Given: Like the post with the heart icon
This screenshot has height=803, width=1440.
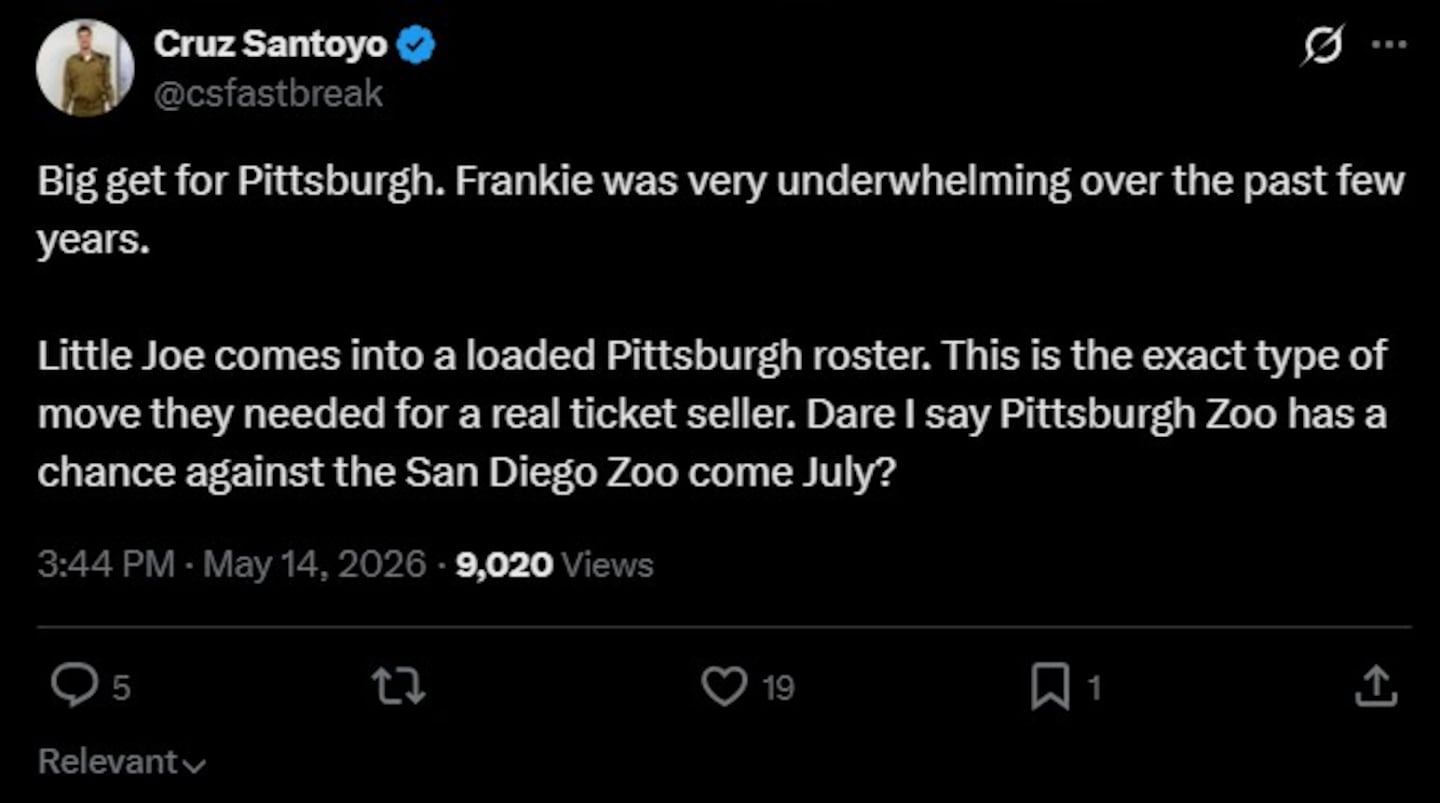Looking at the screenshot, I should pyautogui.click(x=724, y=687).
